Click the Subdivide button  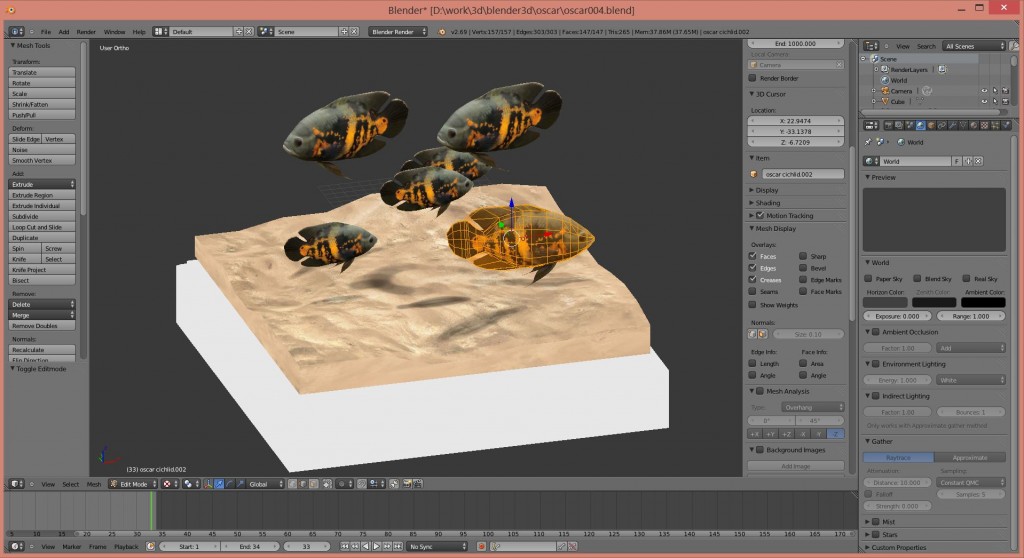click(x=42, y=216)
